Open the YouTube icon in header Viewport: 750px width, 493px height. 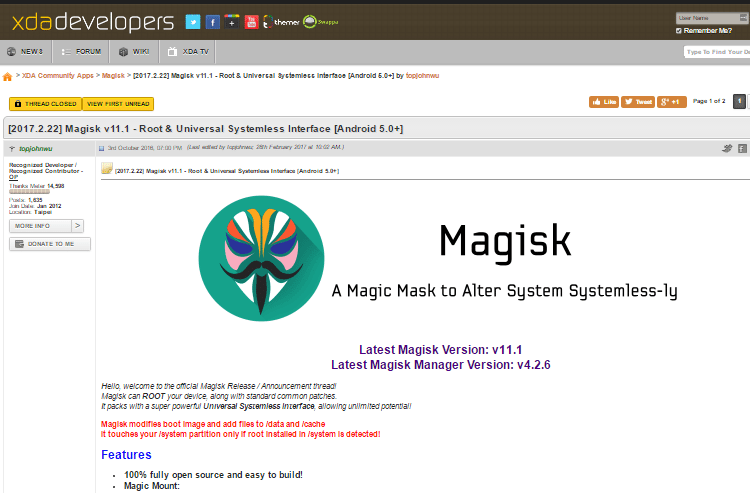click(x=251, y=22)
